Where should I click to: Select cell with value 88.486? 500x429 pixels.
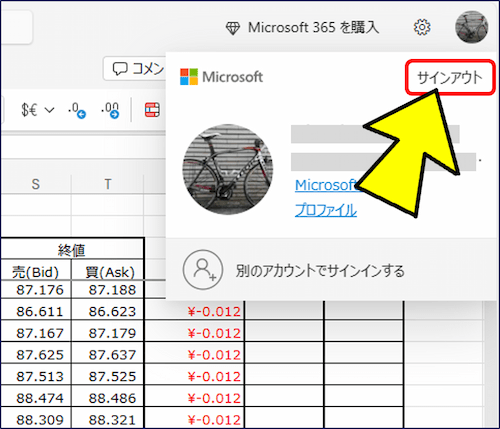pos(108,396)
